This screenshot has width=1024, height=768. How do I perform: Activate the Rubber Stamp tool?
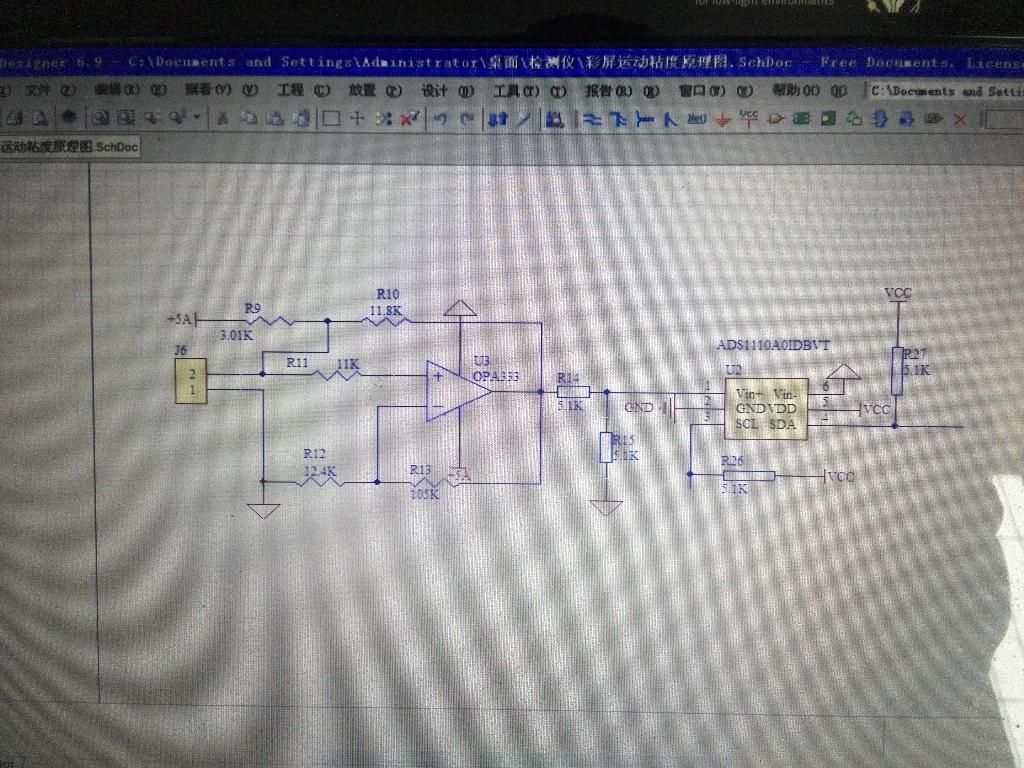301,118
